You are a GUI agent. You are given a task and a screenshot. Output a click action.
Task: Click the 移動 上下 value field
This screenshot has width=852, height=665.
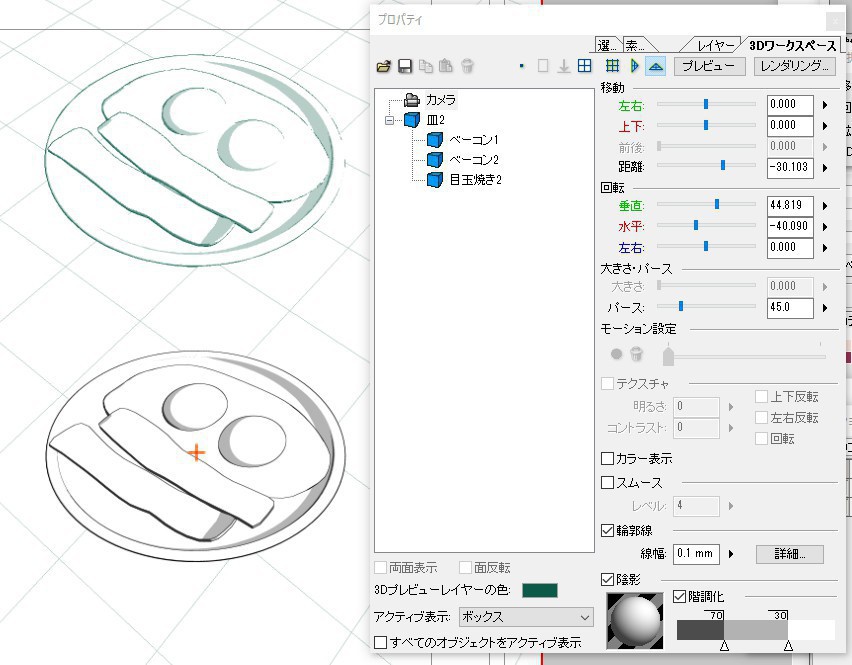click(790, 126)
